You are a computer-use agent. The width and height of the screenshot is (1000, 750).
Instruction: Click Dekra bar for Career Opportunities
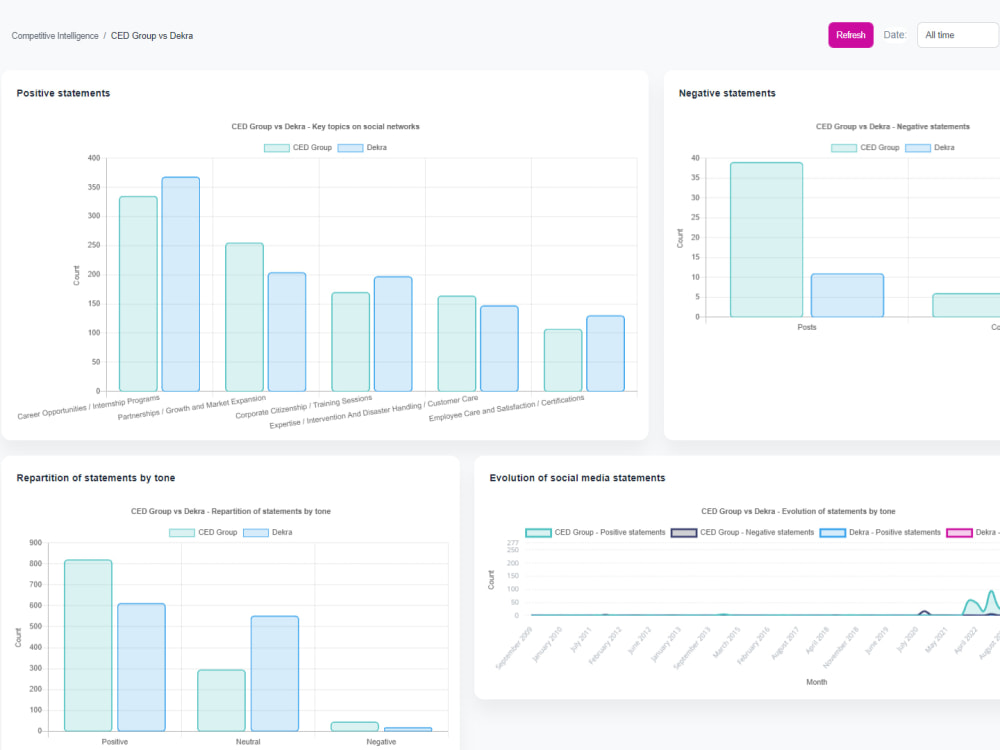pyautogui.click(x=180, y=284)
